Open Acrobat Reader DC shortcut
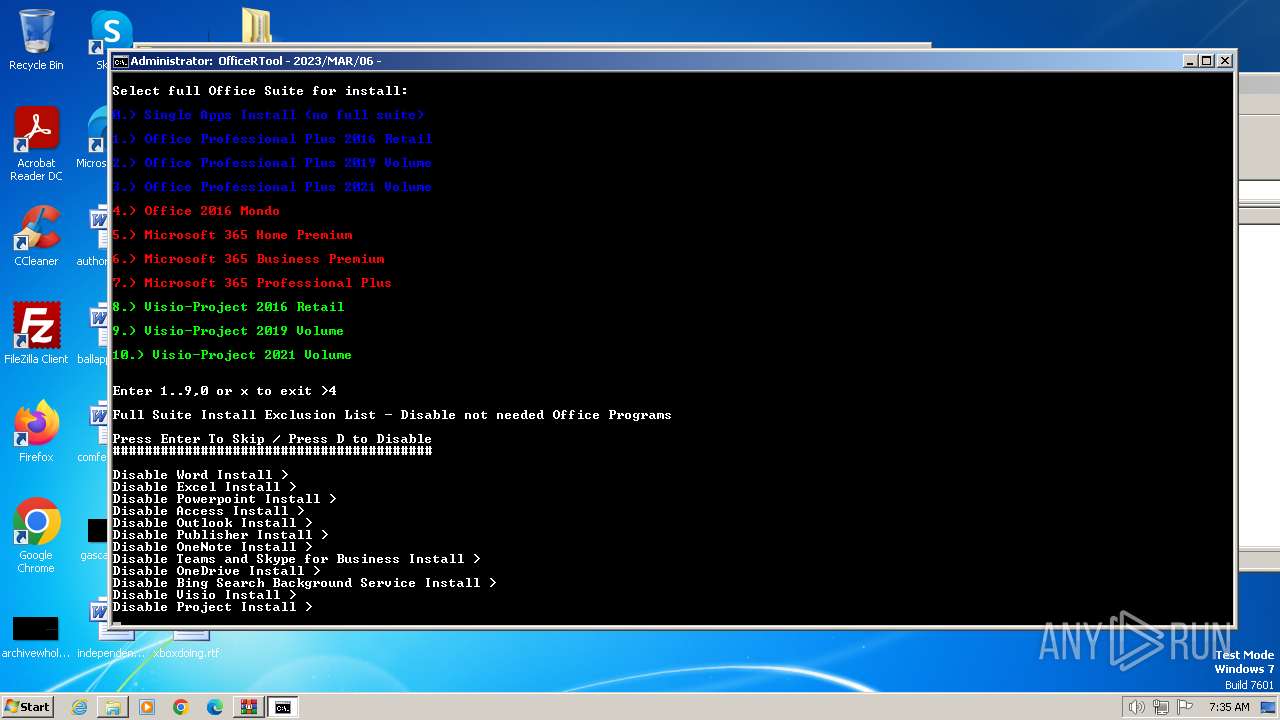 pos(36,145)
